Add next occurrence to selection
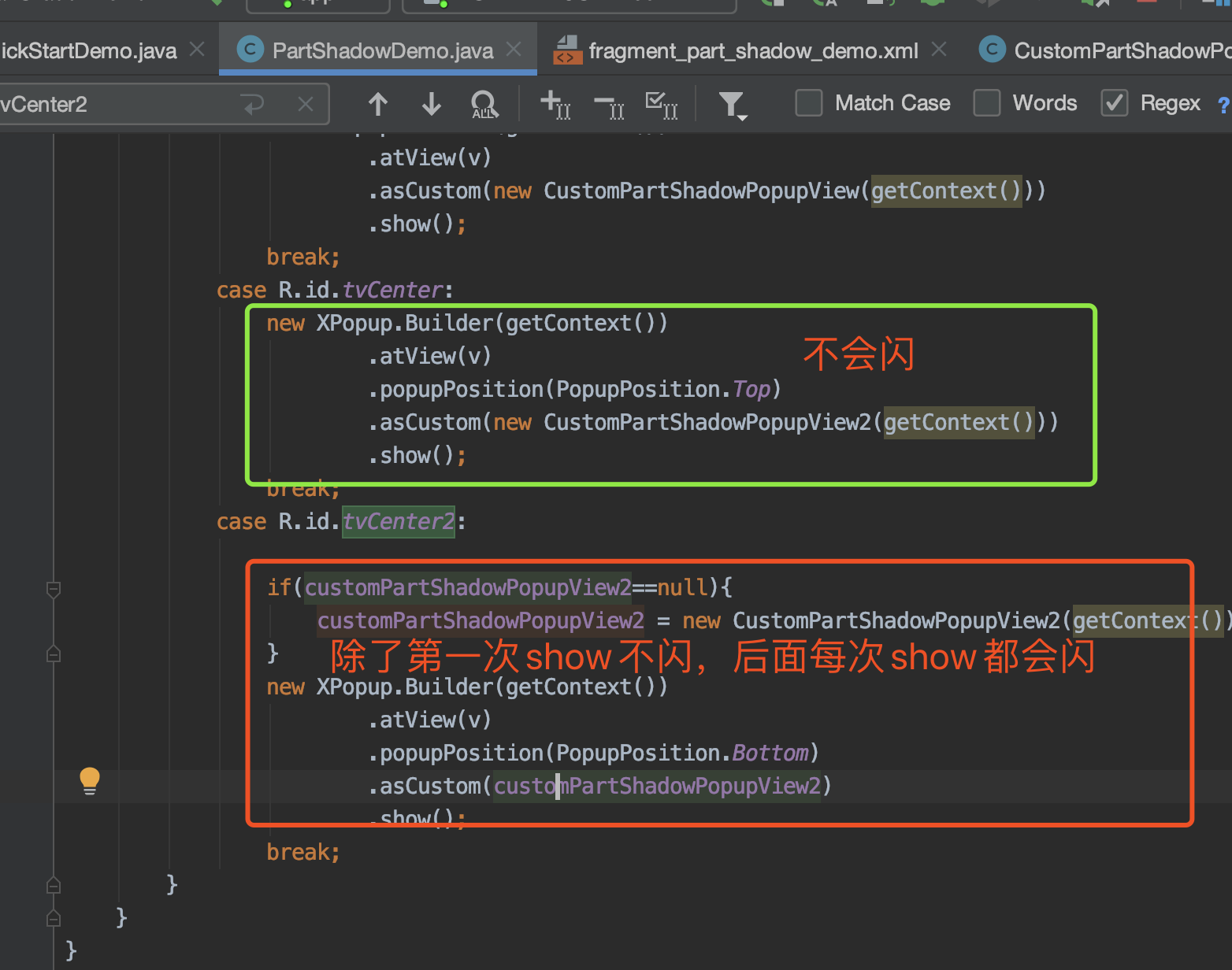The height and width of the screenshot is (970, 1232). (x=555, y=103)
